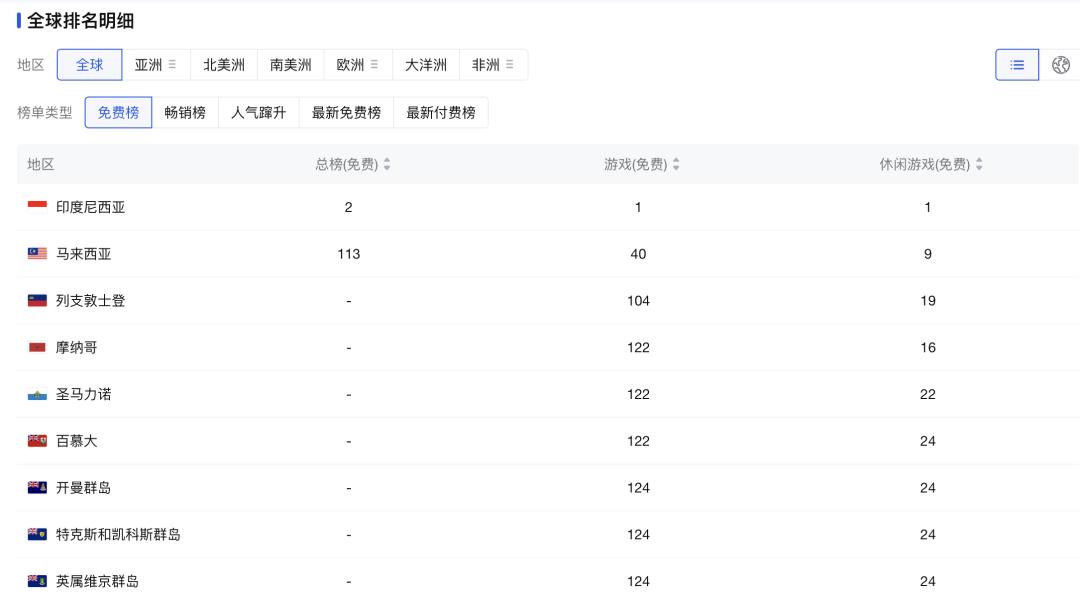Click Indonesia flag icon
The image size is (1080, 599).
point(37,206)
